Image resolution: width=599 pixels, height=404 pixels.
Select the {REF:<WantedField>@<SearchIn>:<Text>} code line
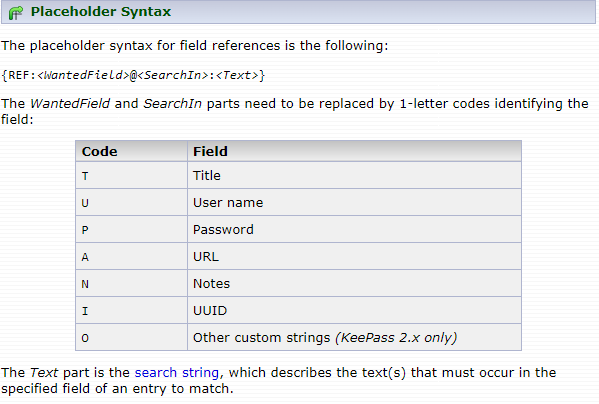[x=133, y=75]
